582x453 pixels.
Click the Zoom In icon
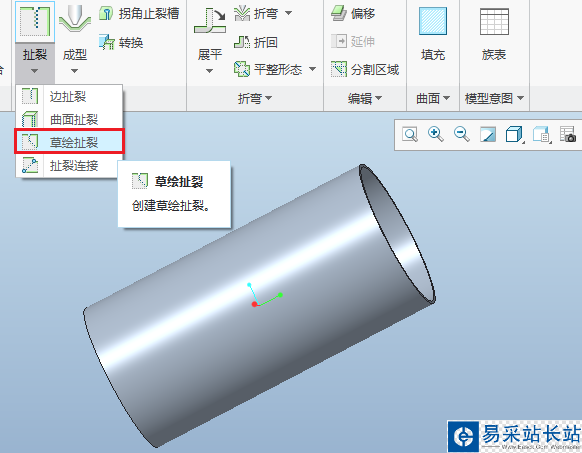pyautogui.click(x=436, y=134)
